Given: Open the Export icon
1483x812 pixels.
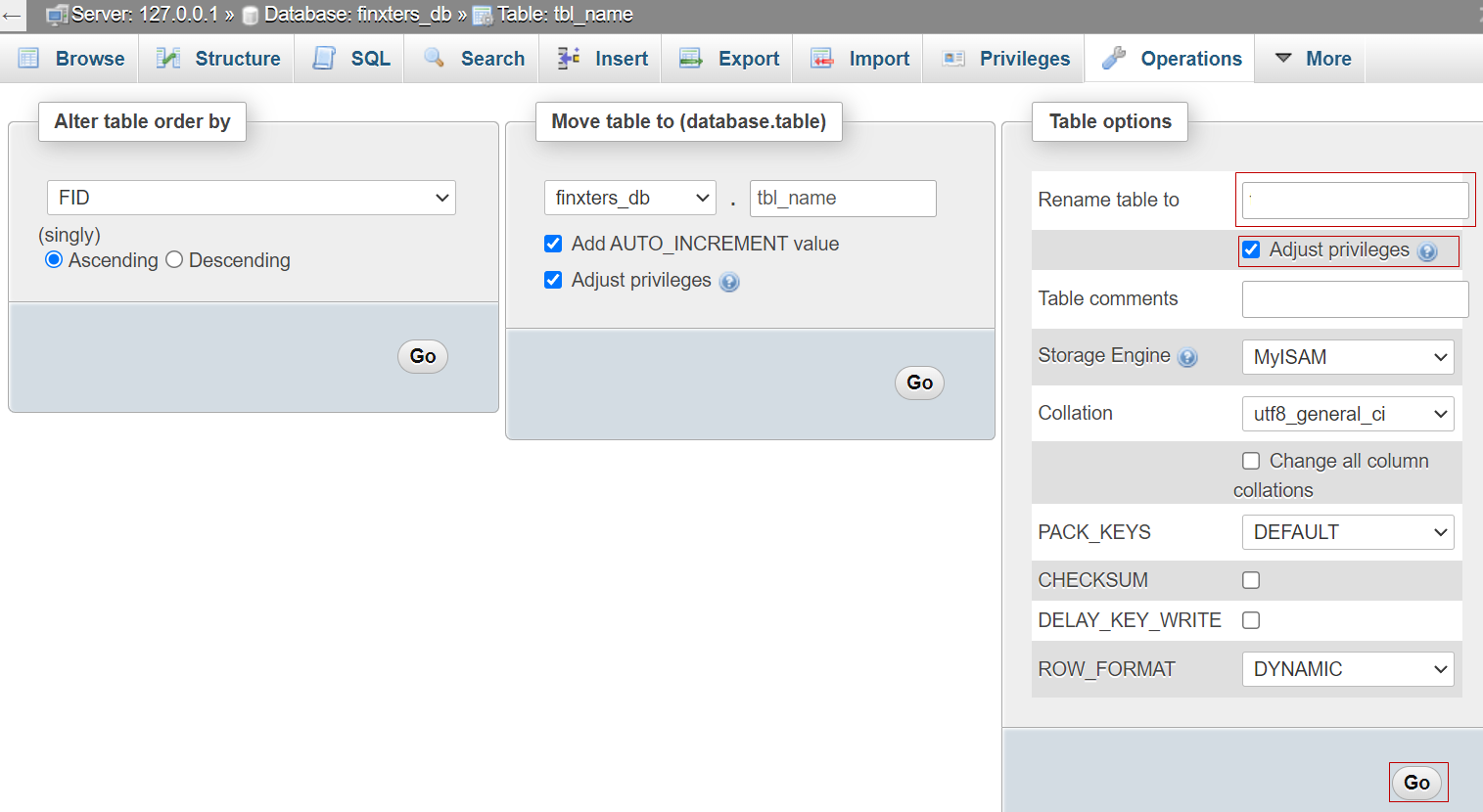Looking at the screenshot, I should tap(690, 58).
